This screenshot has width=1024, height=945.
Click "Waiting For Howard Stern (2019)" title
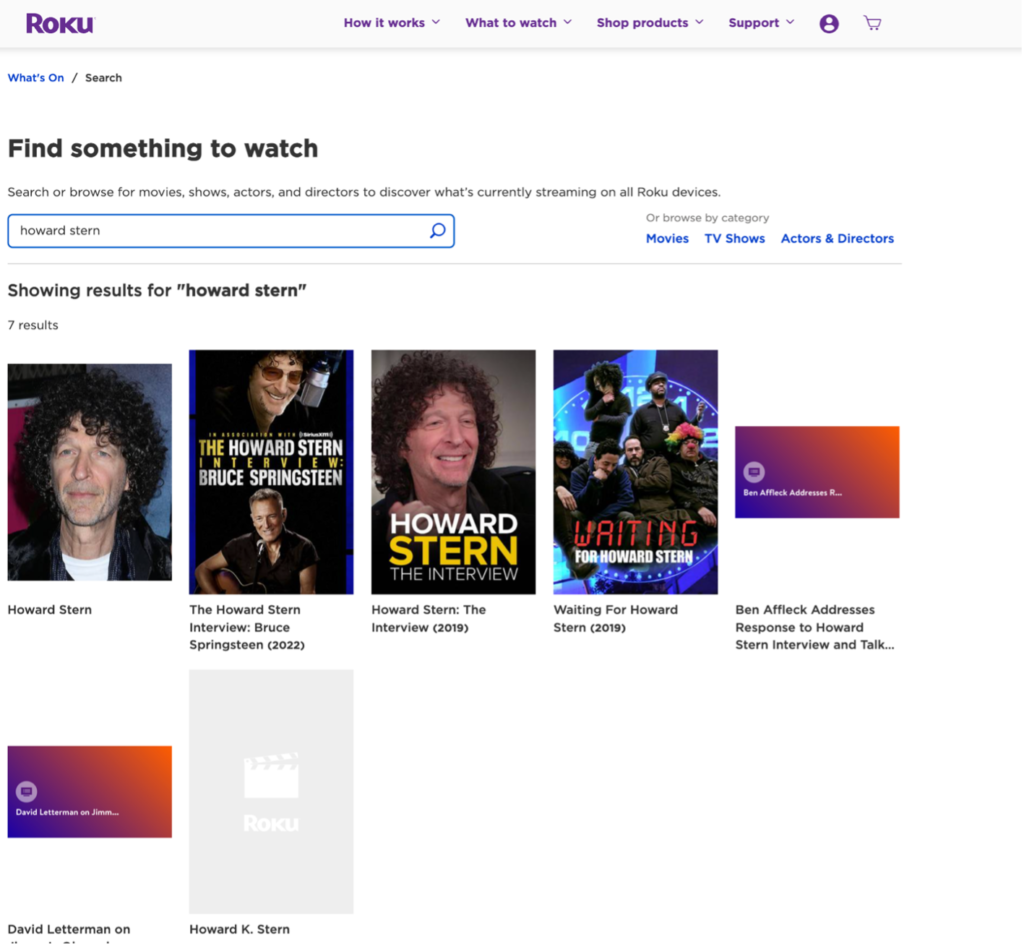tap(615, 618)
